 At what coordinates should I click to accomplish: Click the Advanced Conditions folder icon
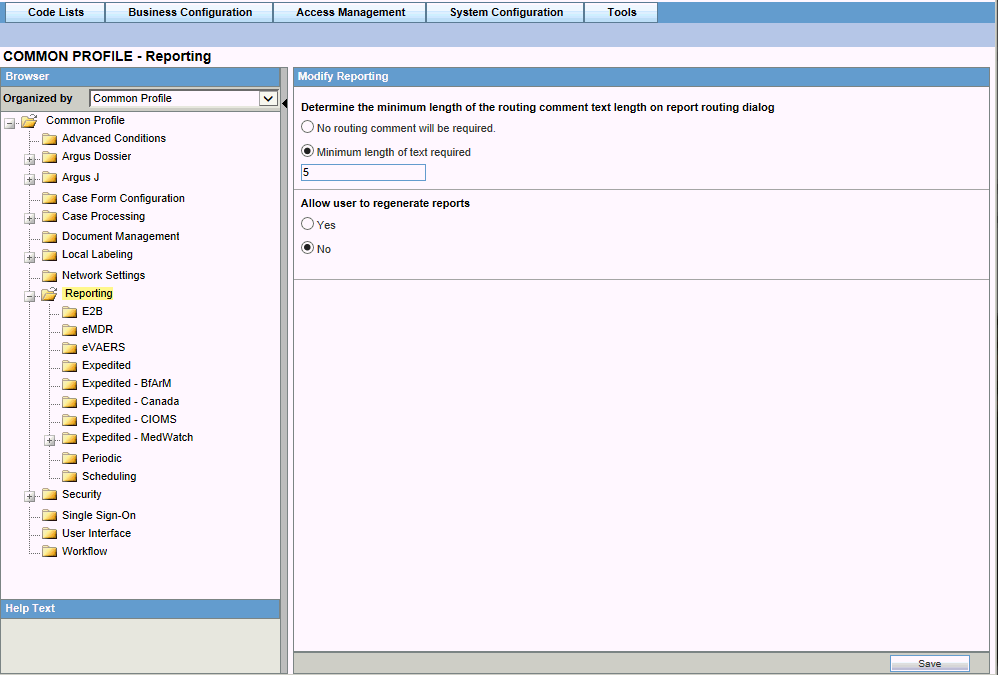[50, 139]
